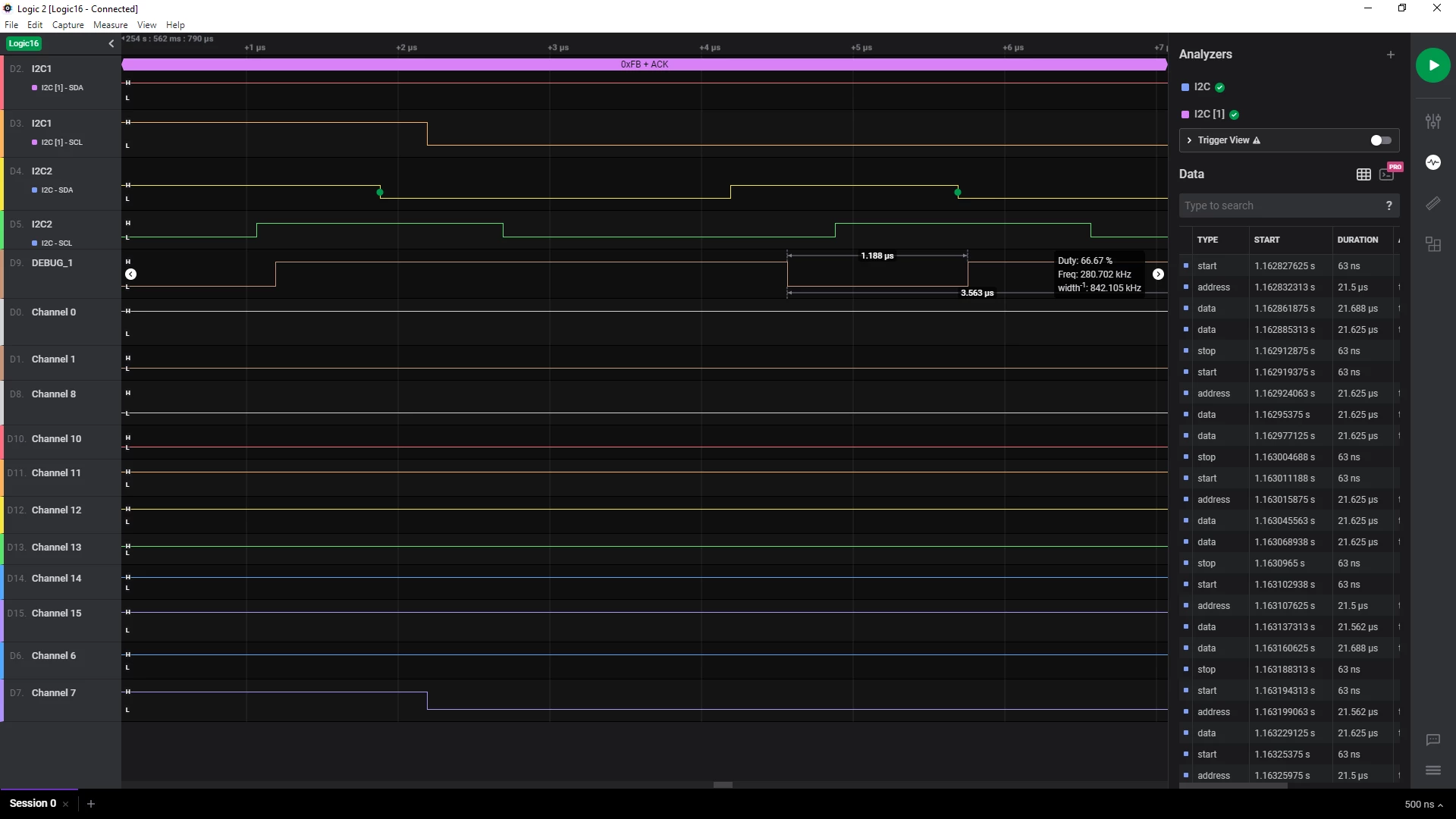The width and height of the screenshot is (1456, 819).
Task: Select the I2C1 D3 SCL channel label
Action: 42,124
